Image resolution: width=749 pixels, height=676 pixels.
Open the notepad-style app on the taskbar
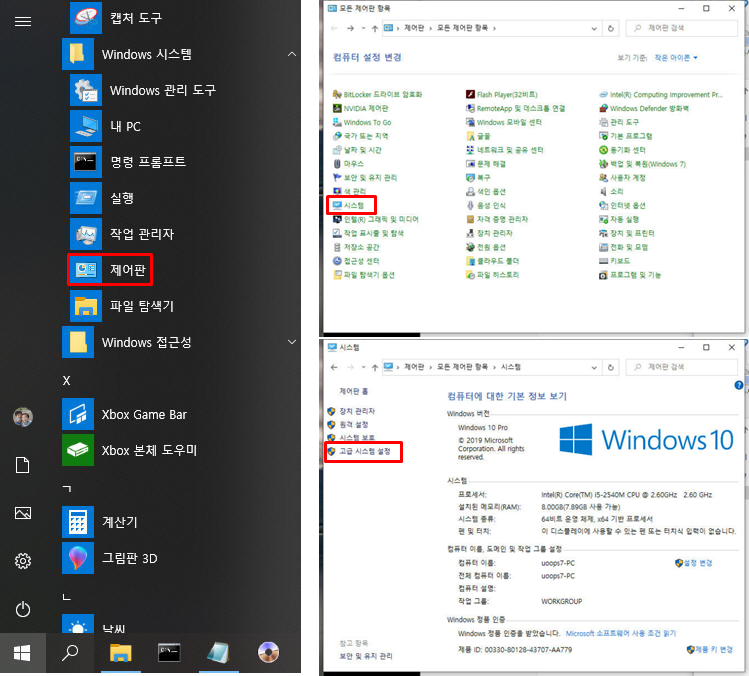tap(218, 653)
